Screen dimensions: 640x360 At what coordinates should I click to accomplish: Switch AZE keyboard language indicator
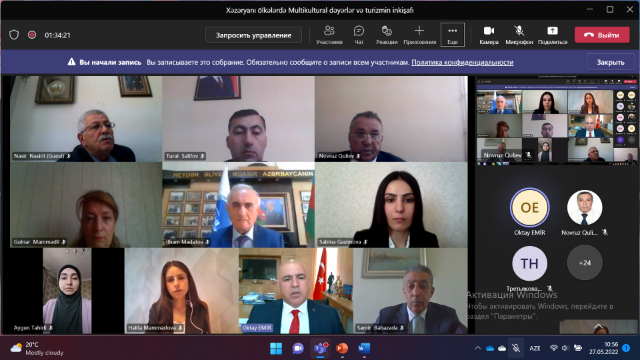click(x=535, y=348)
